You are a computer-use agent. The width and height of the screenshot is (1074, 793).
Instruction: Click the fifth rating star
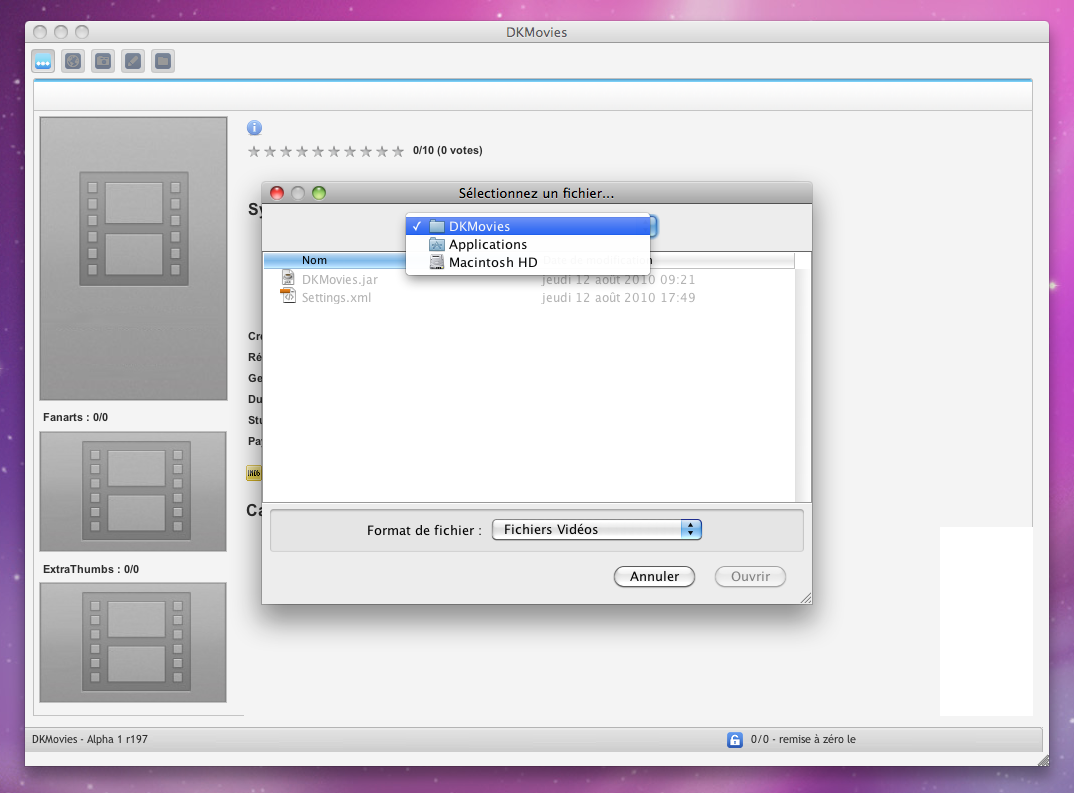point(318,151)
